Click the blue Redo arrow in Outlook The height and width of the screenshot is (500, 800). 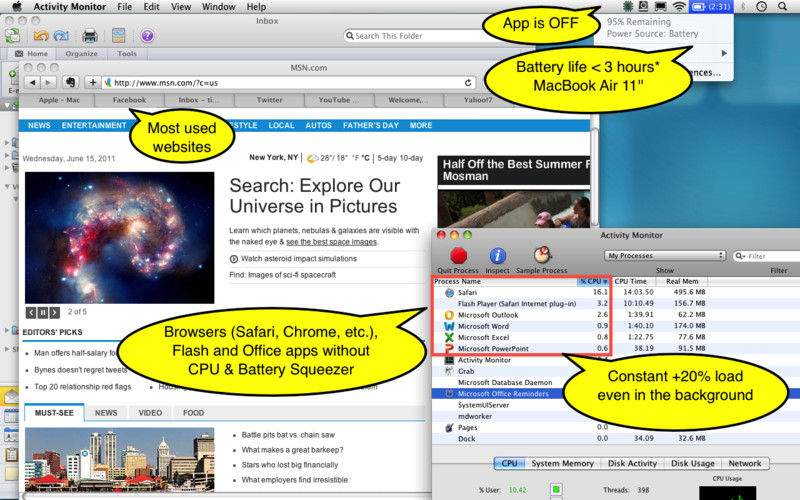[x=61, y=36]
